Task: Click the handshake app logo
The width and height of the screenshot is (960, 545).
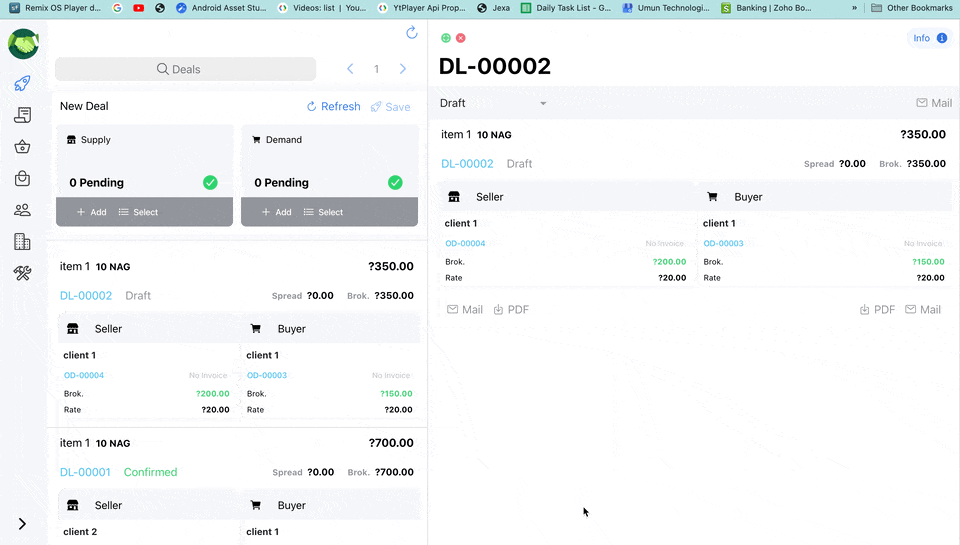Action: pos(23,44)
